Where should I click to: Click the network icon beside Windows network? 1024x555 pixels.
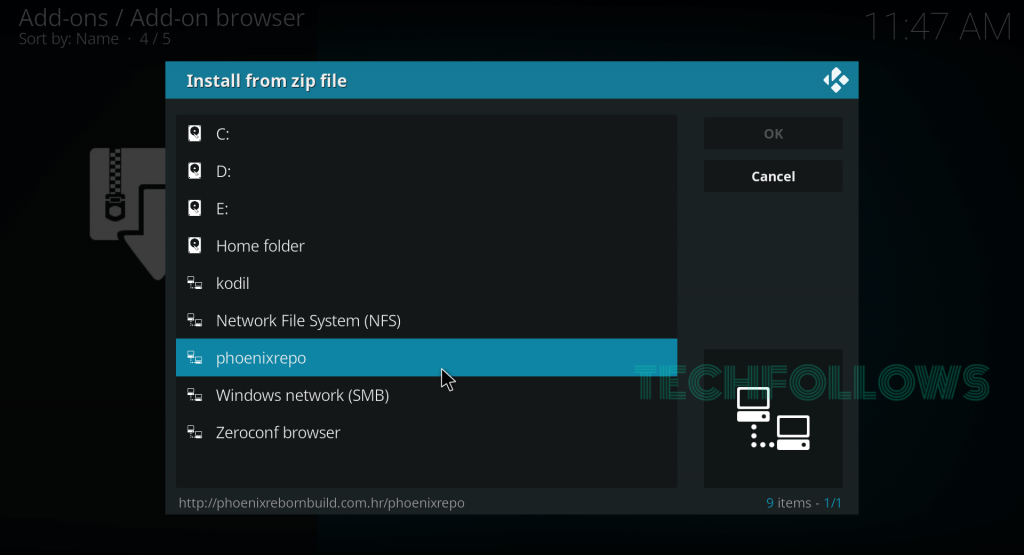(x=195, y=394)
